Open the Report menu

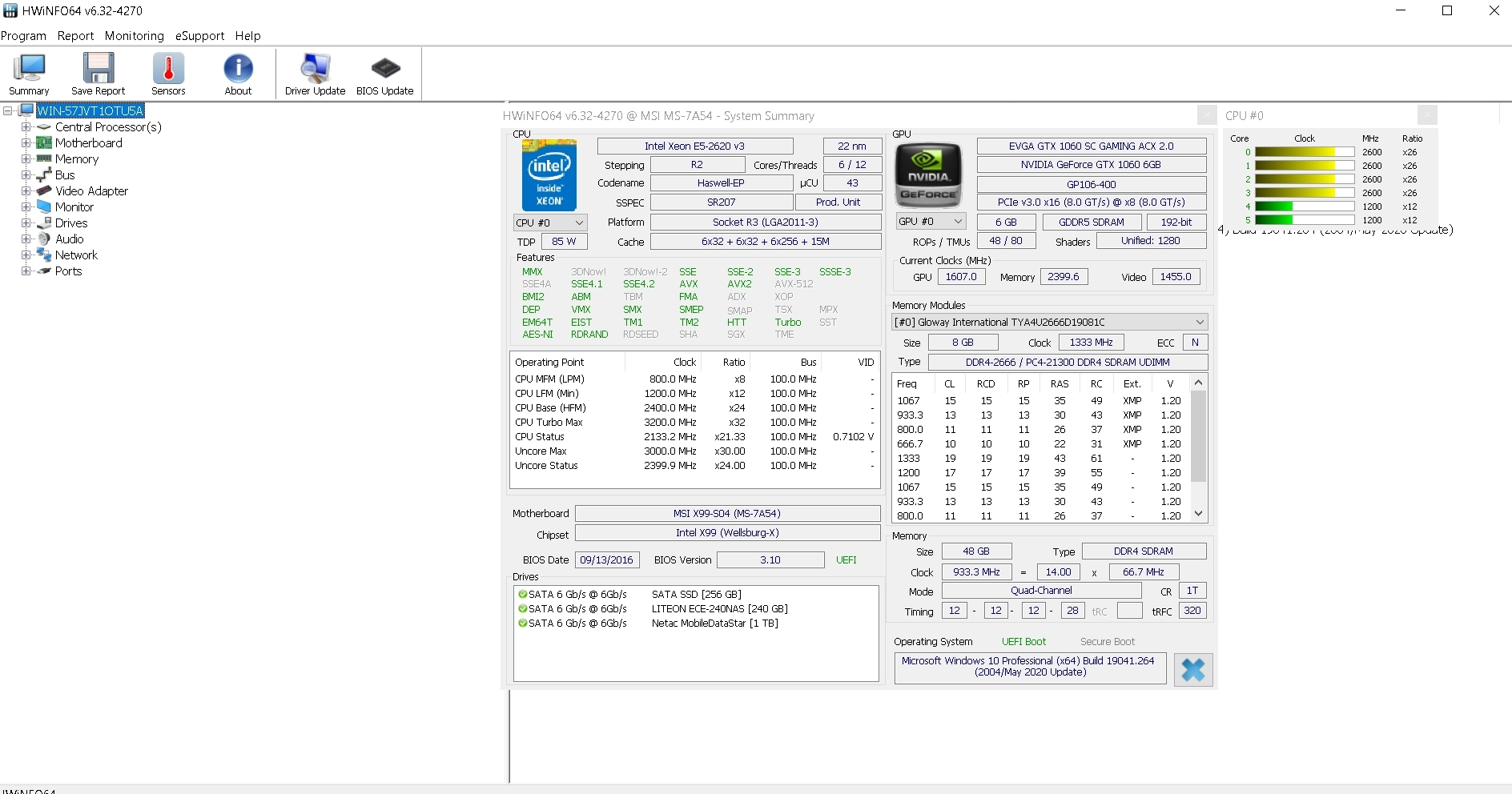pyautogui.click(x=76, y=36)
